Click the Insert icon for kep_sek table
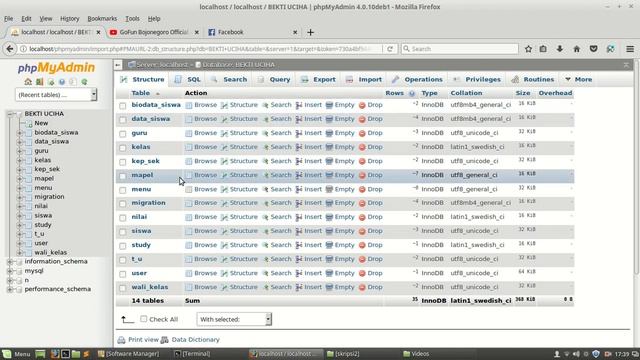This screenshot has width=640, height=360. [x=299, y=161]
